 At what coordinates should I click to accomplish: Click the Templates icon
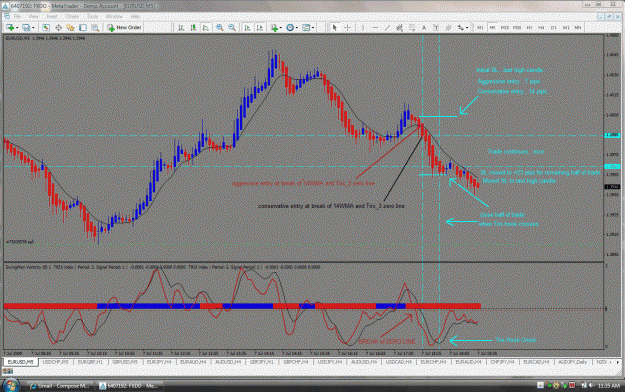point(306,28)
